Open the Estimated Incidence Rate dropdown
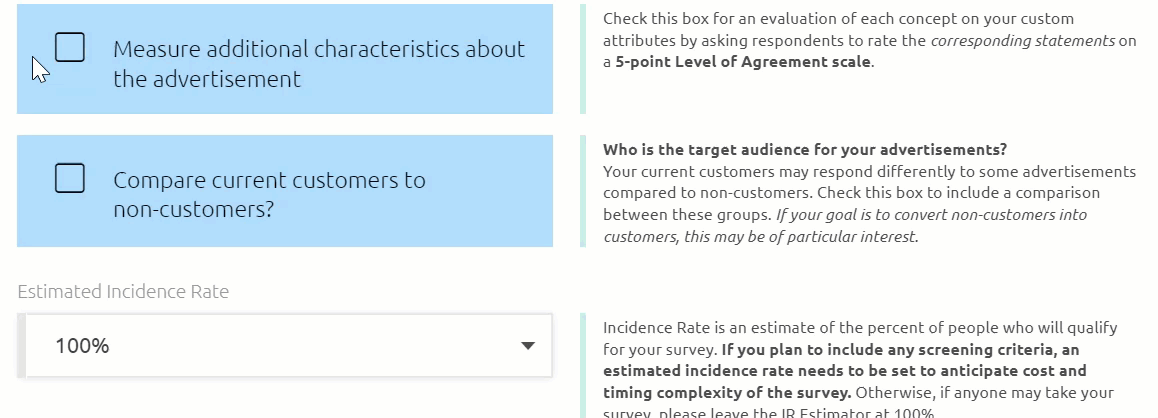Screen dimensions: 1158x418 [285, 346]
